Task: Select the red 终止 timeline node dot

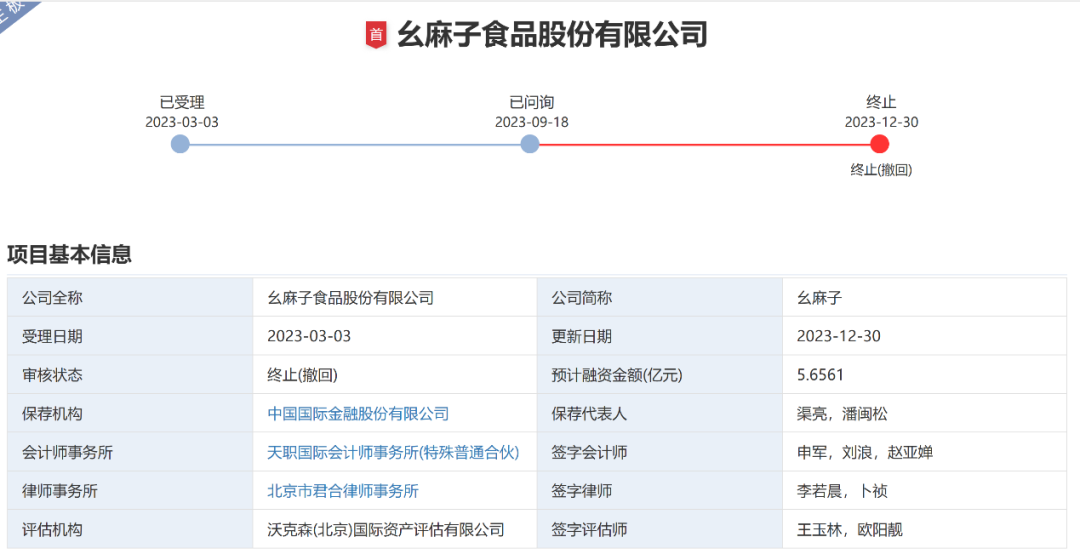Action: (x=880, y=144)
